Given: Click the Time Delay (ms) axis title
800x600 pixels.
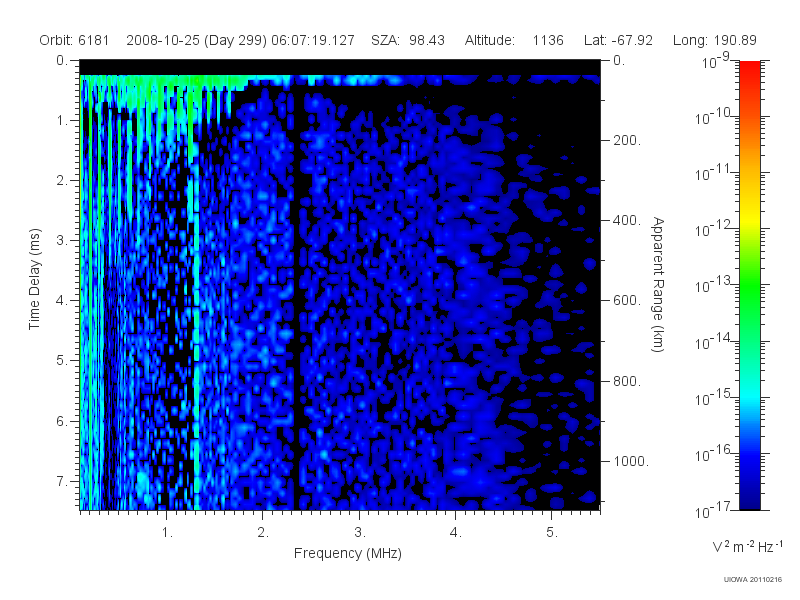Looking at the screenshot, I should point(34,279).
